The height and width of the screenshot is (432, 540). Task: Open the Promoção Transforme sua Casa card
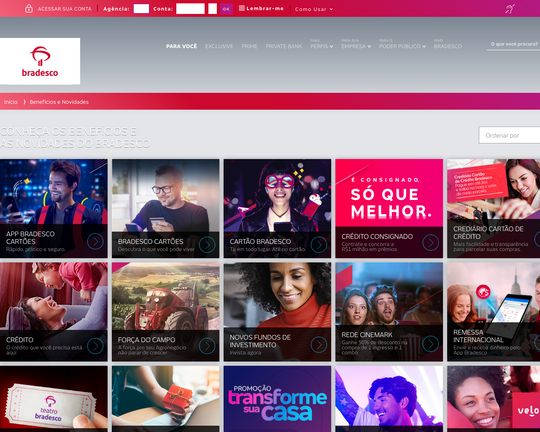tap(277, 399)
